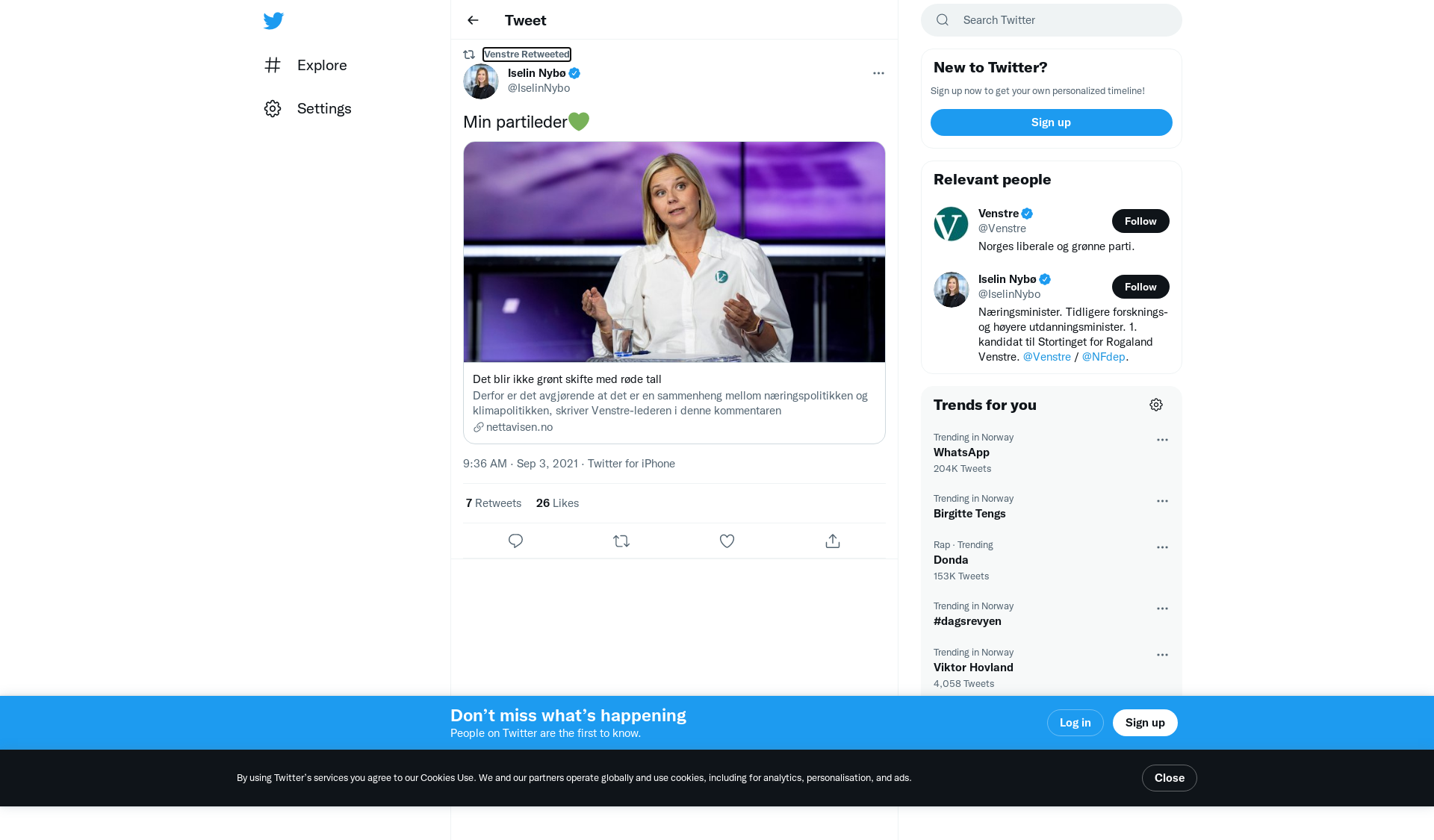The height and width of the screenshot is (840, 1434).
Task: Follow Venstre
Action: tap(1140, 221)
